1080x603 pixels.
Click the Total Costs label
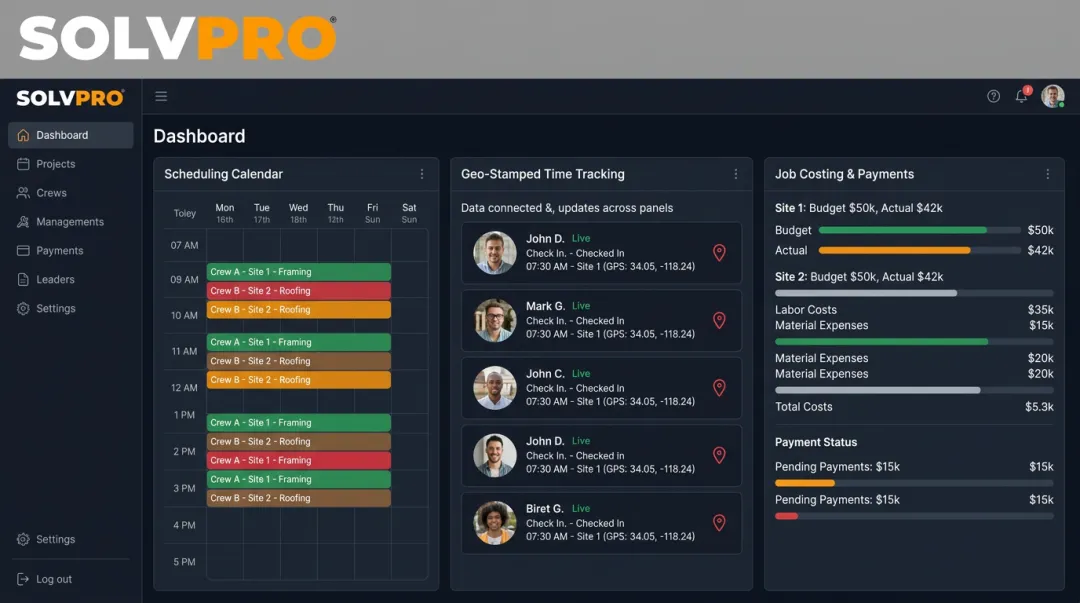point(804,407)
